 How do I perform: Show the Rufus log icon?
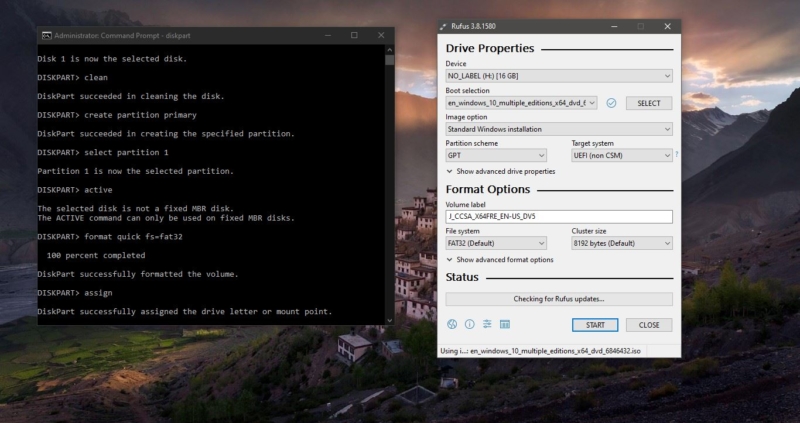point(505,324)
